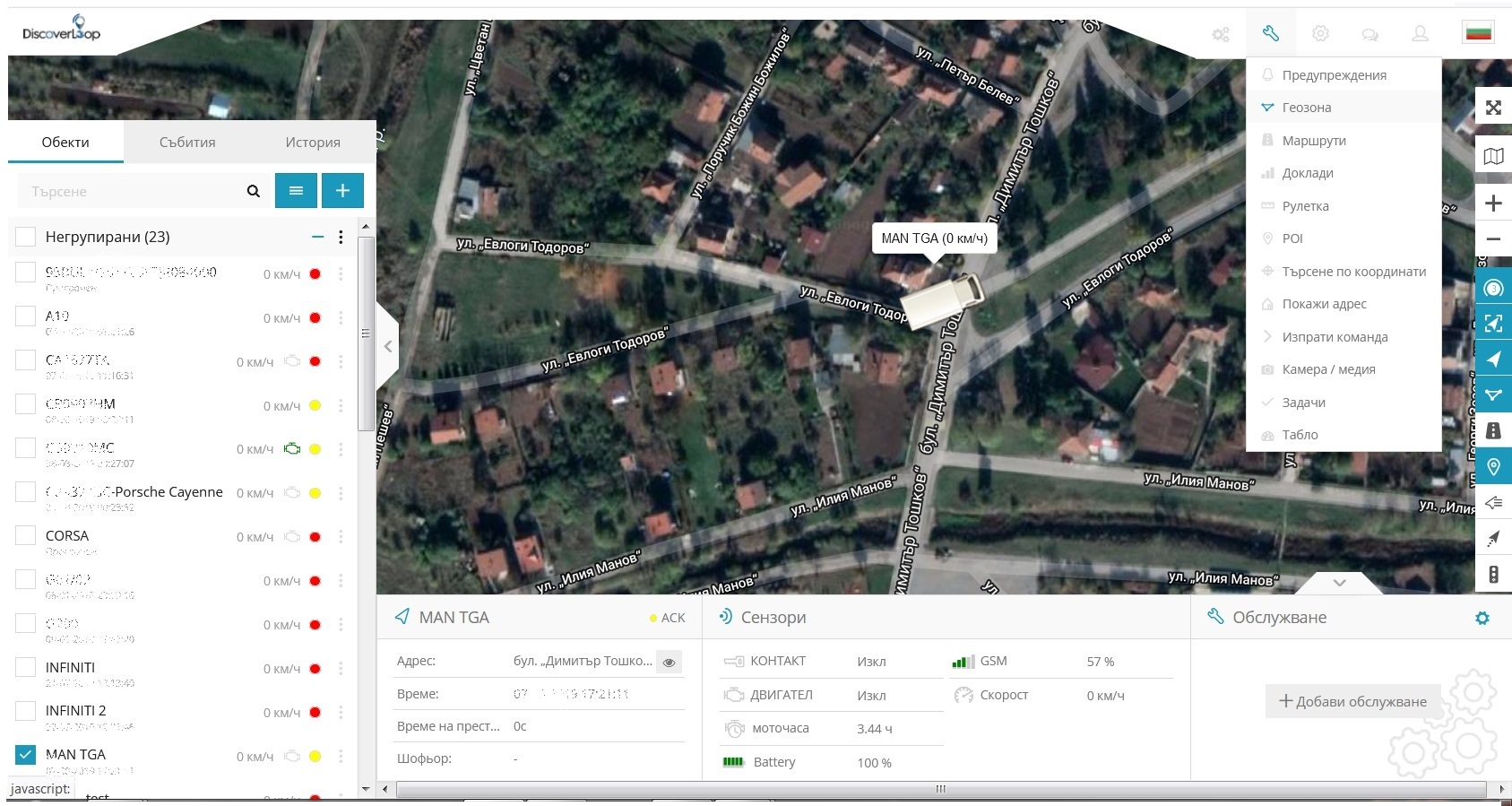Open options menu for A10 row

(341, 318)
